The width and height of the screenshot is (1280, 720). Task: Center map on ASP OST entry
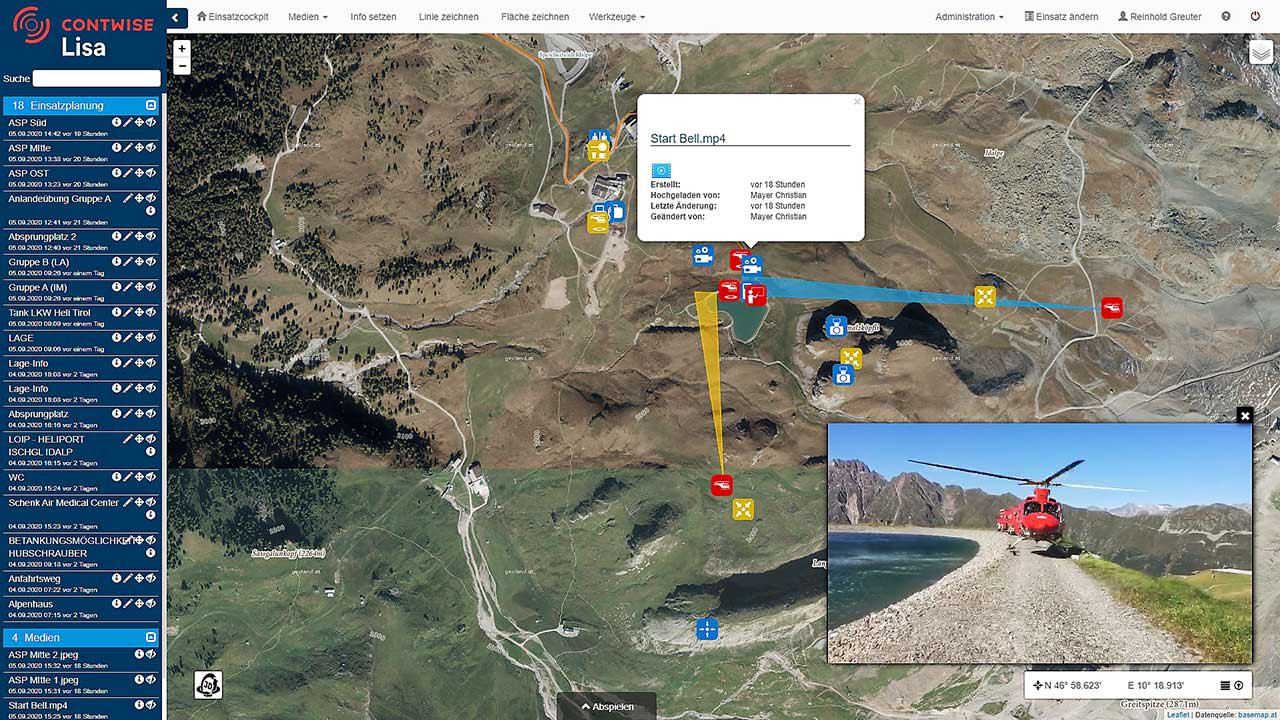139,173
